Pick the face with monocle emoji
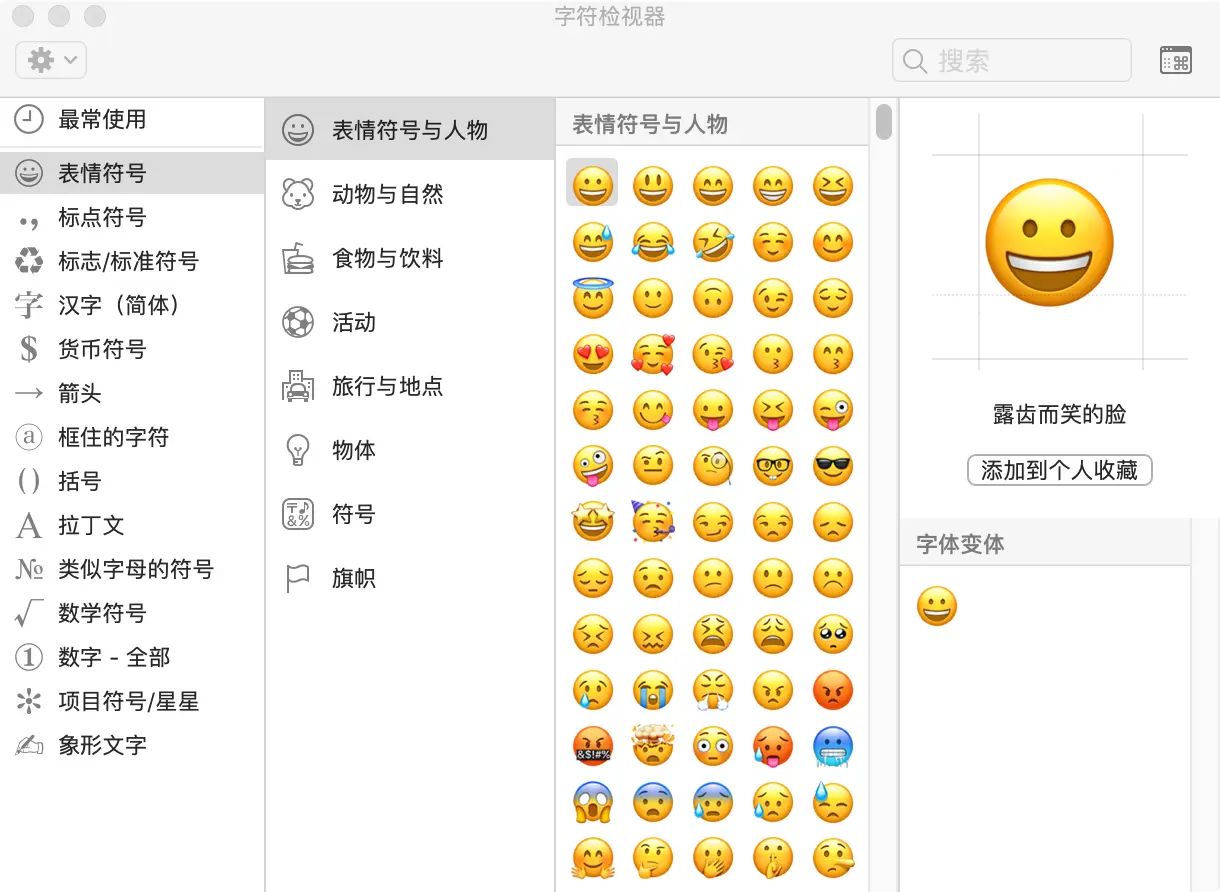Image resolution: width=1220 pixels, height=892 pixels. (712, 465)
